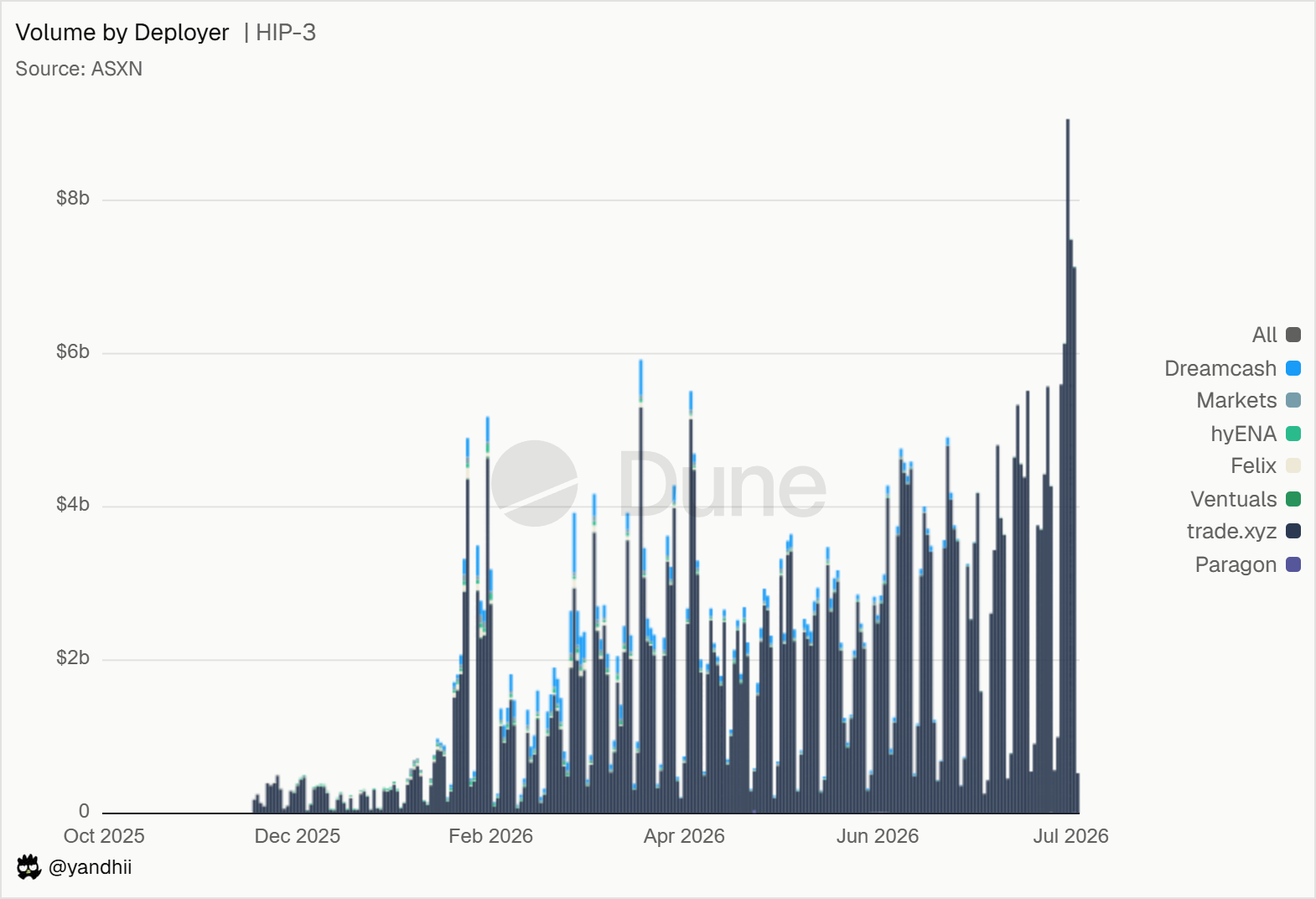The image size is (1316, 899).
Task: Toggle the Dreamcash series legend label
Action: coord(1220,368)
